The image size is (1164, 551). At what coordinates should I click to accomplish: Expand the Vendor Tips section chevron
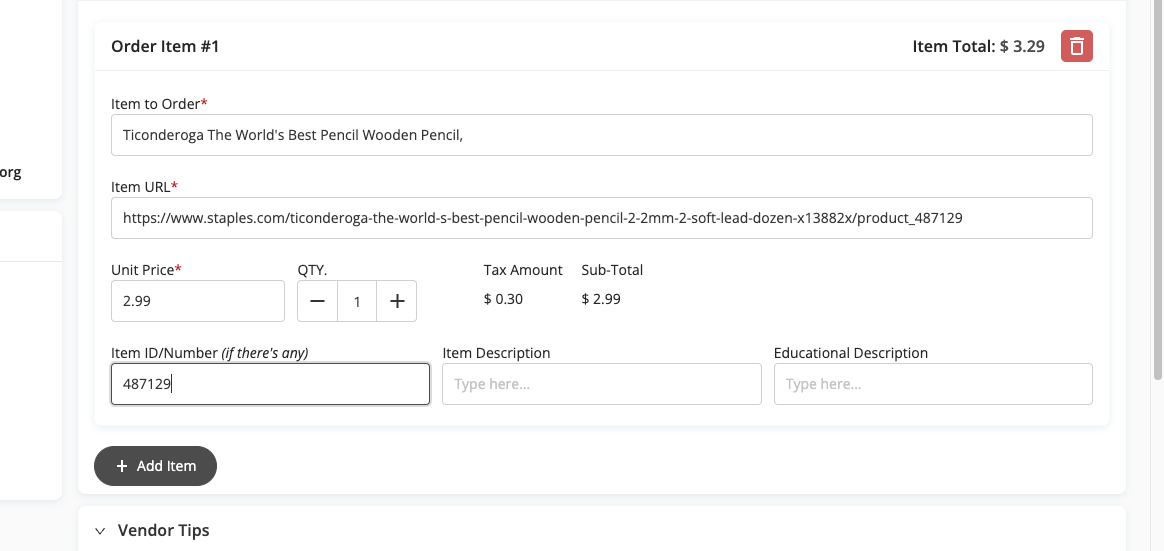click(x=100, y=530)
